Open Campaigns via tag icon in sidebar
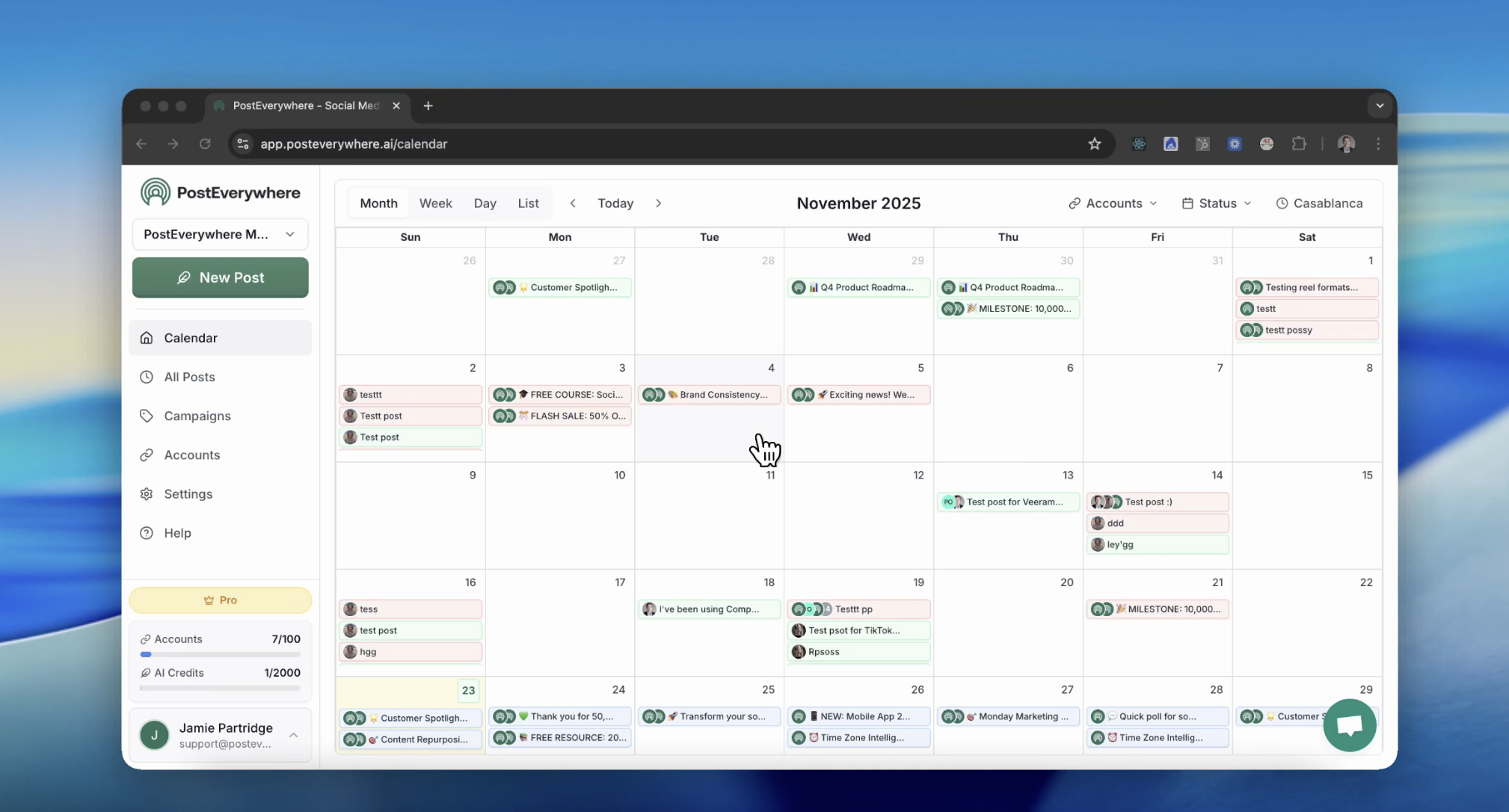1509x812 pixels. pos(147,416)
